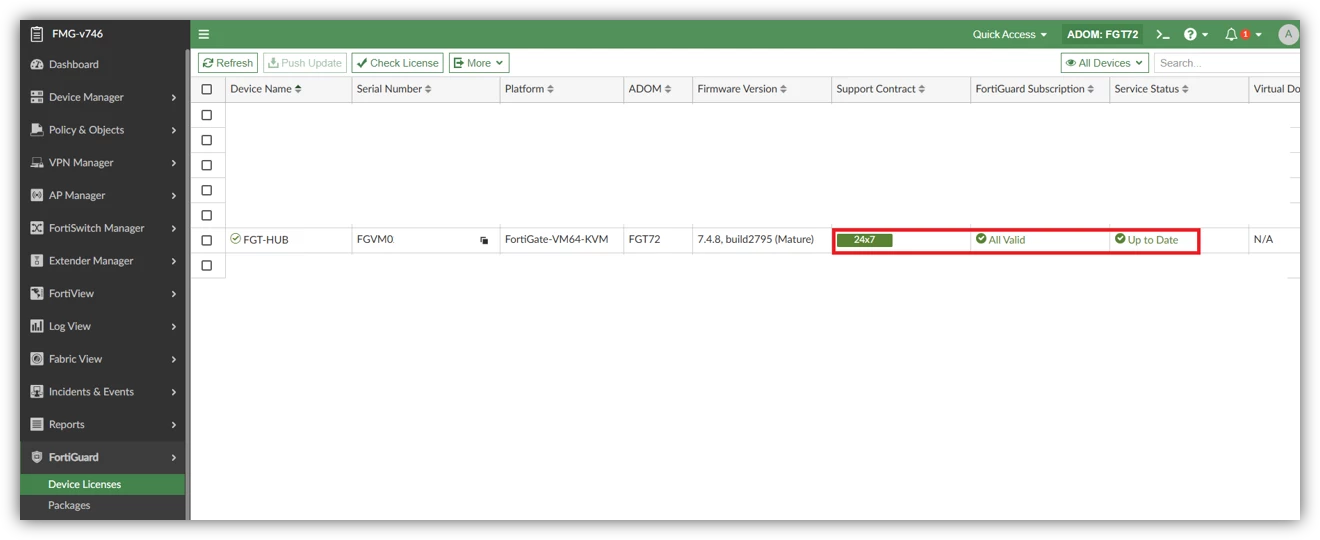The height and width of the screenshot is (540, 1320).
Task: Click the Push Update button
Action: pos(305,63)
